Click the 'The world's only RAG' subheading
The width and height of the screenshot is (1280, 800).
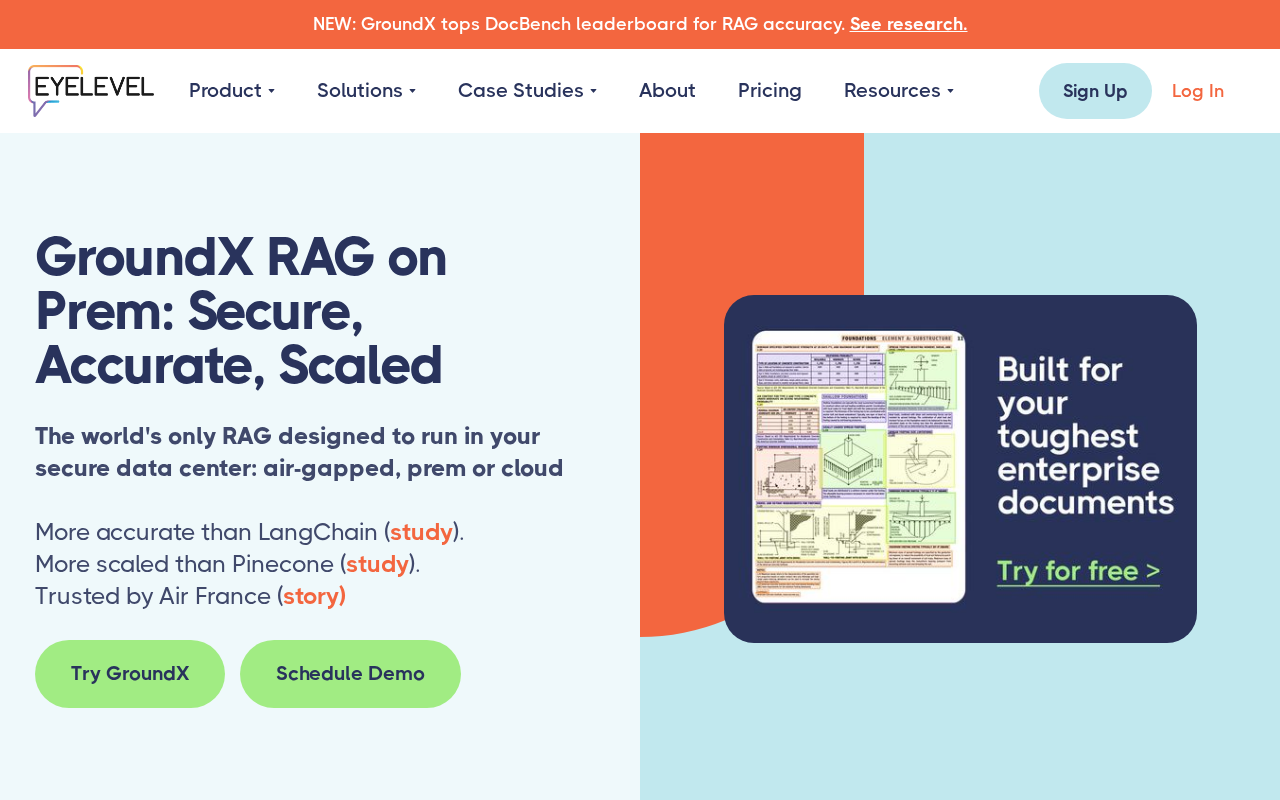pos(299,452)
